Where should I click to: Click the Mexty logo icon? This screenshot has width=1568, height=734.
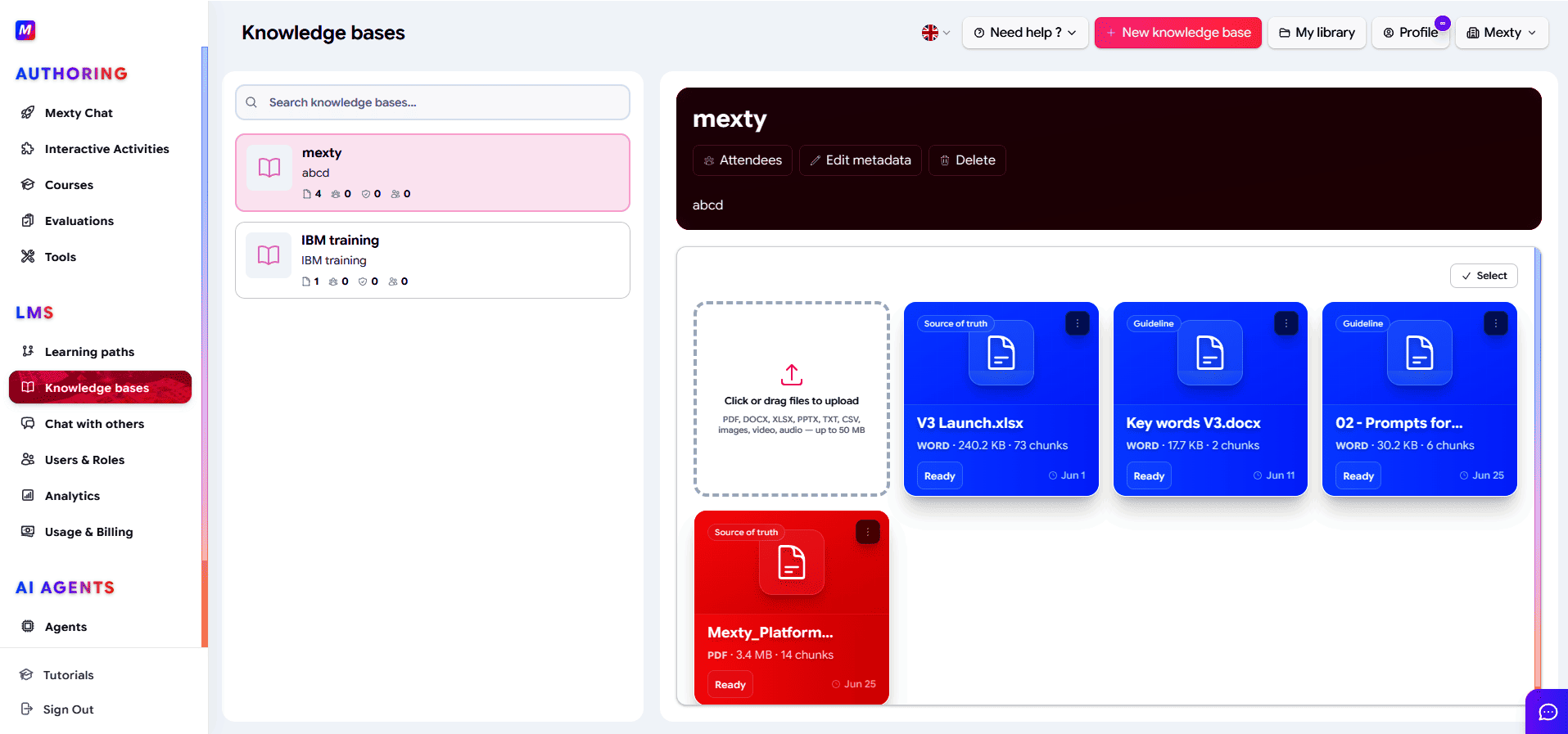point(25,30)
